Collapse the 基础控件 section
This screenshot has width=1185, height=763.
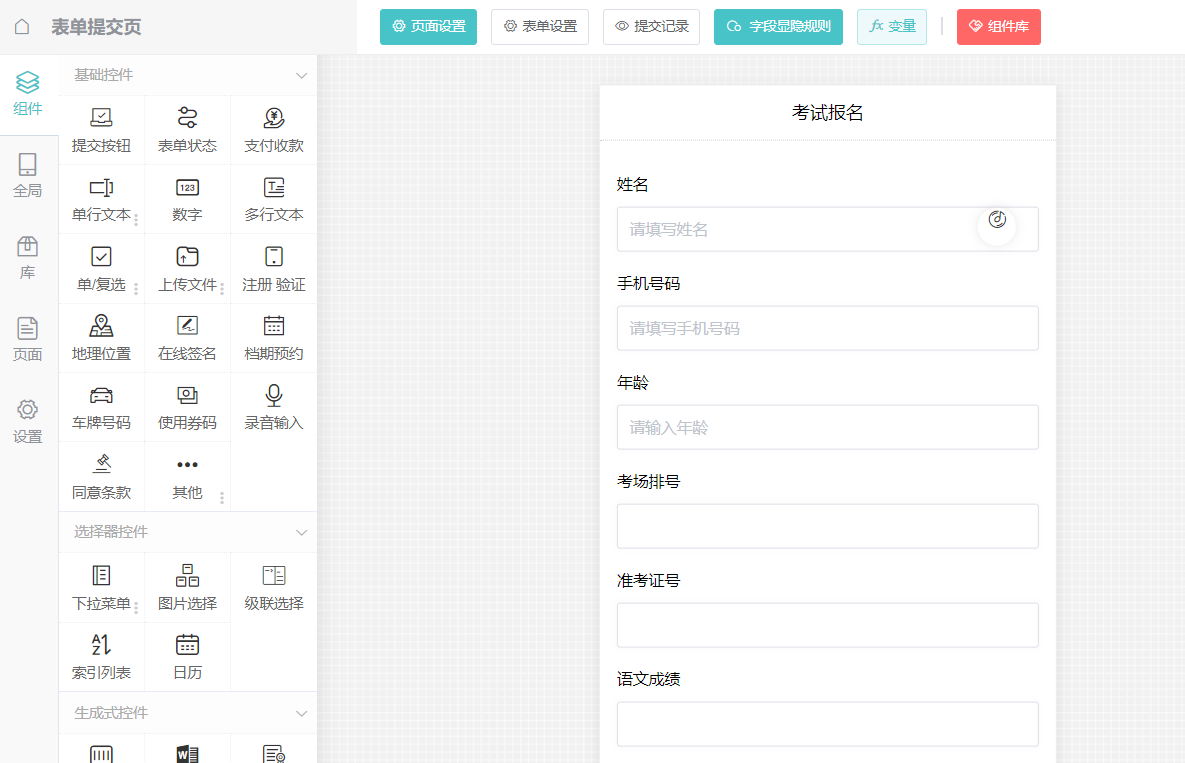tap(301, 76)
